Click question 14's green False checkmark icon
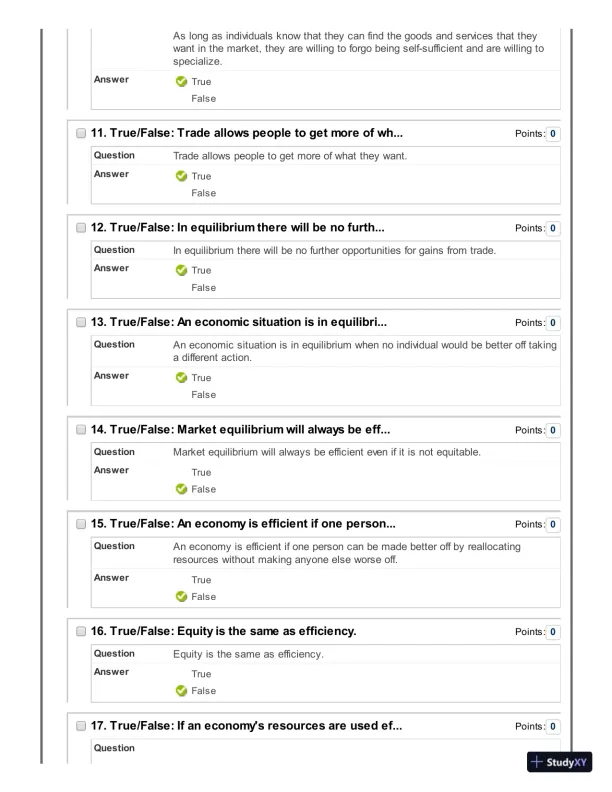Screen dimensions: 612x792 click(181, 490)
